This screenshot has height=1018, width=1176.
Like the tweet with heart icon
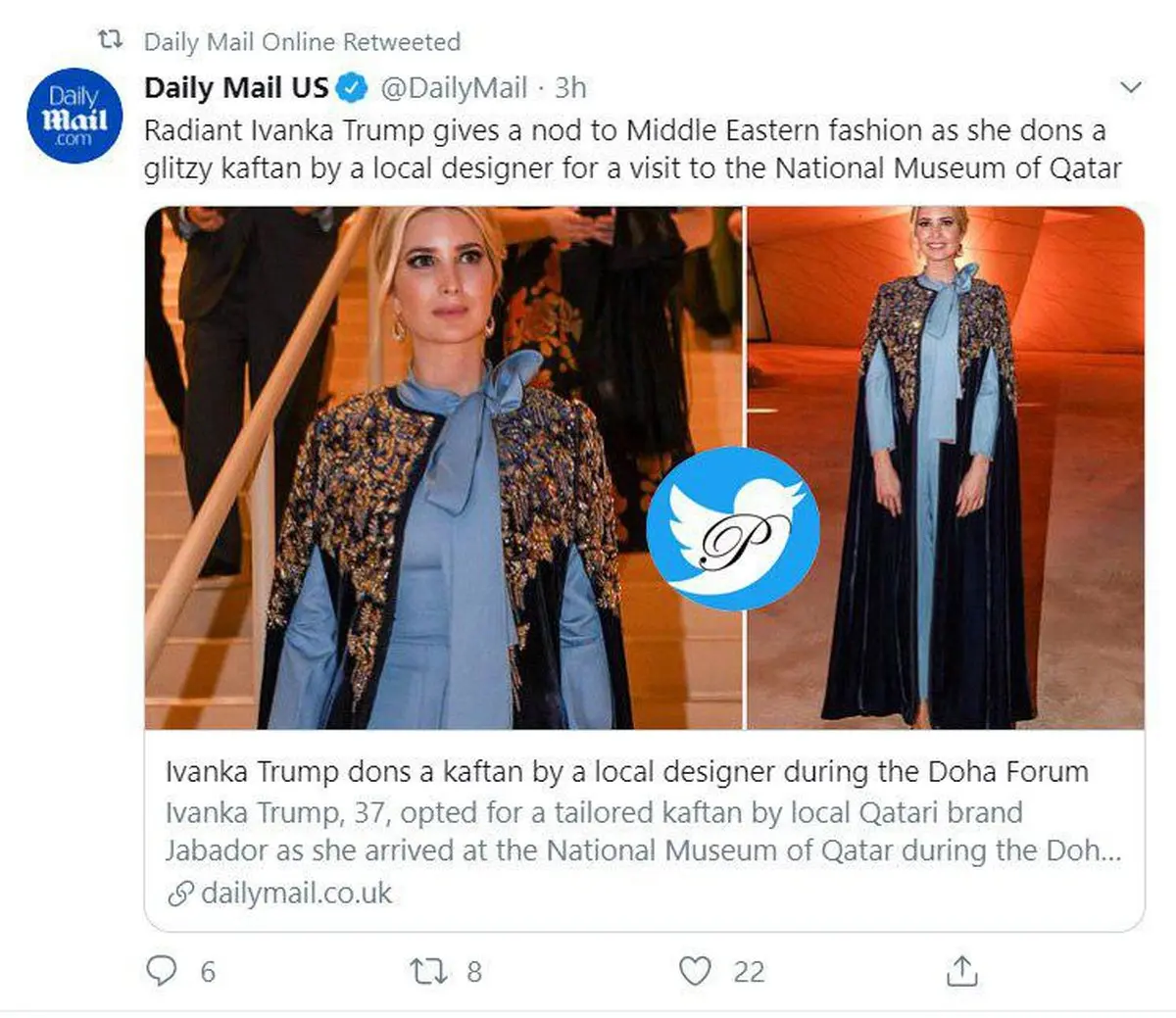(695, 971)
